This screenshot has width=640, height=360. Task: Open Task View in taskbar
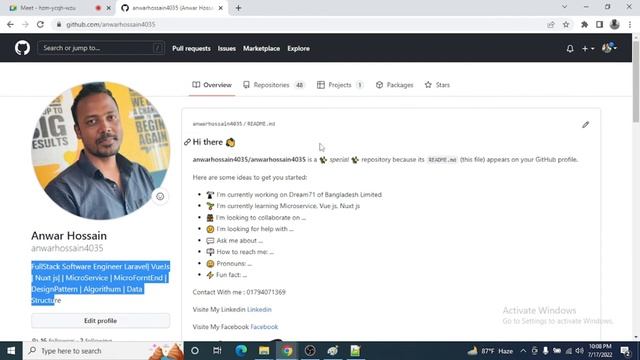coord(217,351)
